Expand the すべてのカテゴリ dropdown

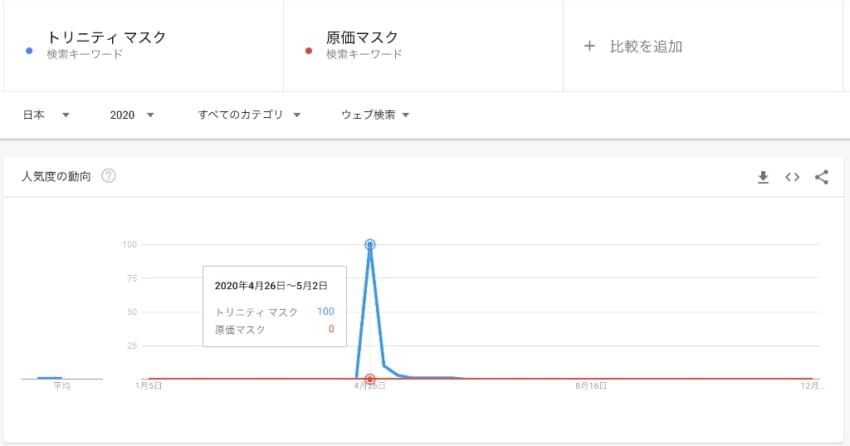pos(249,115)
